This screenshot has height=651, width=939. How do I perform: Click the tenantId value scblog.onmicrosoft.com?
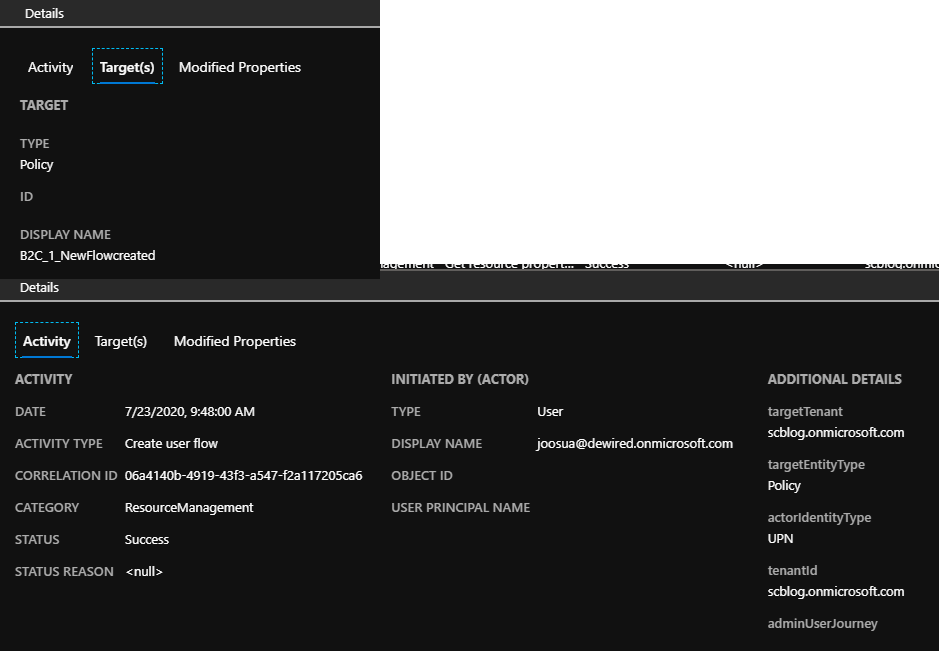coord(836,591)
